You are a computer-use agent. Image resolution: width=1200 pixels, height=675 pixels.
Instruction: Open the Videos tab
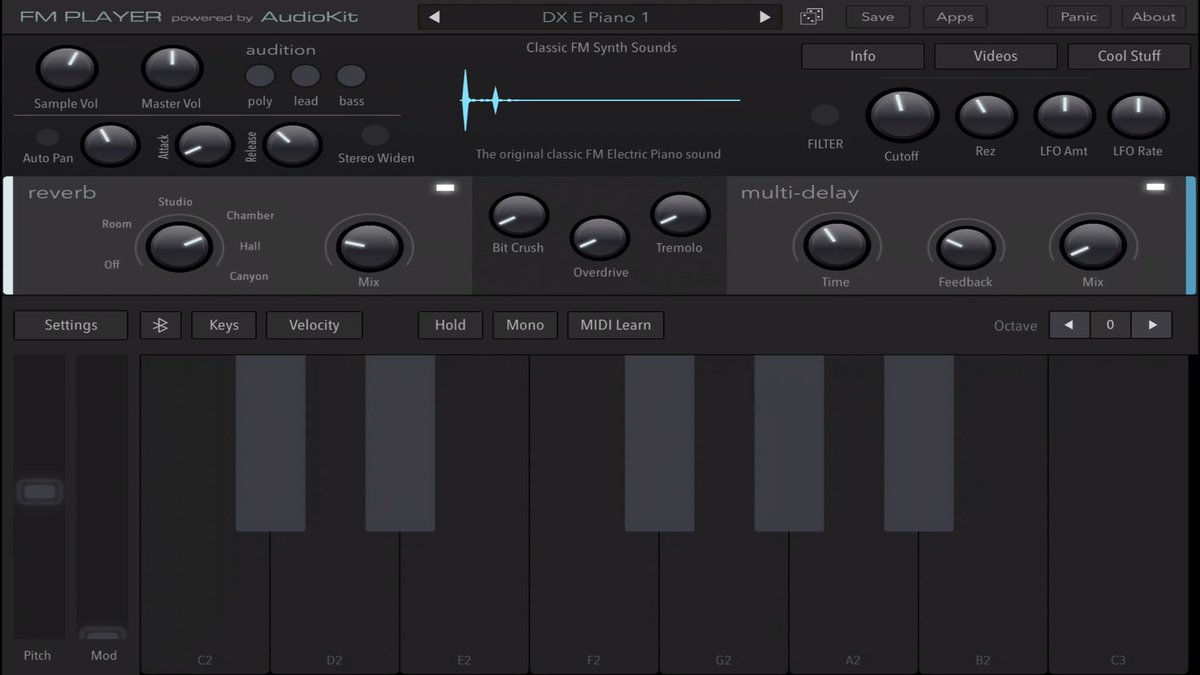tap(996, 56)
